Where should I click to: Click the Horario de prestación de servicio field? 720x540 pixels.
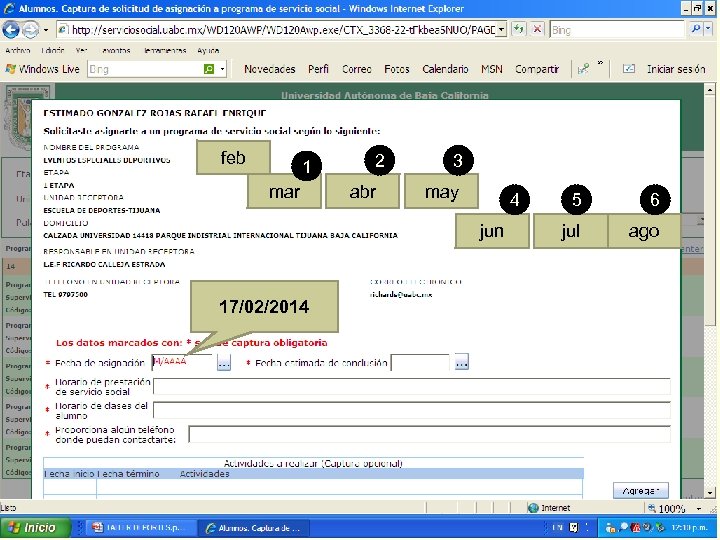click(412, 387)
